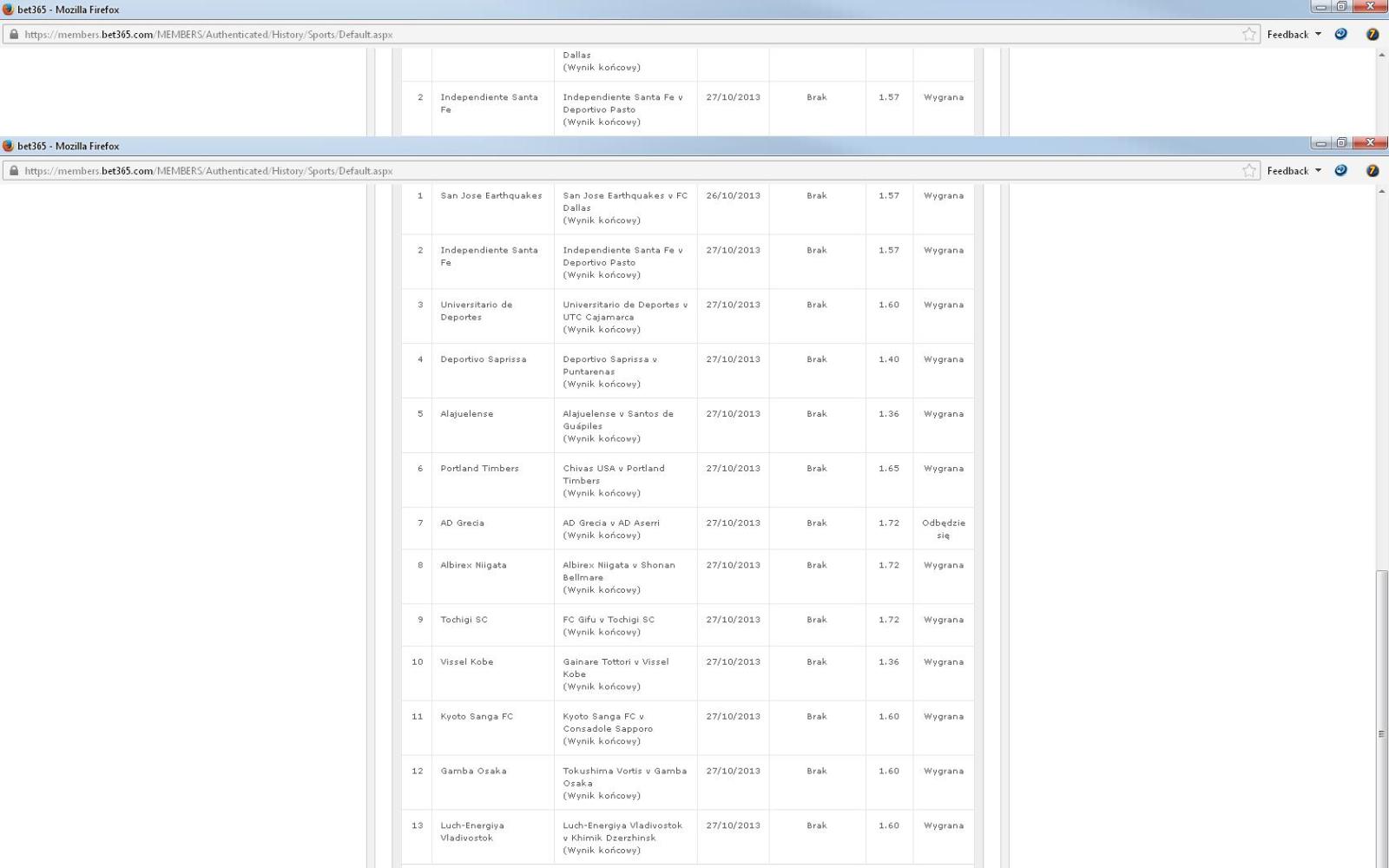Open Feedback dropdown in front window
1389x868 pixels.
[1294, 171]
